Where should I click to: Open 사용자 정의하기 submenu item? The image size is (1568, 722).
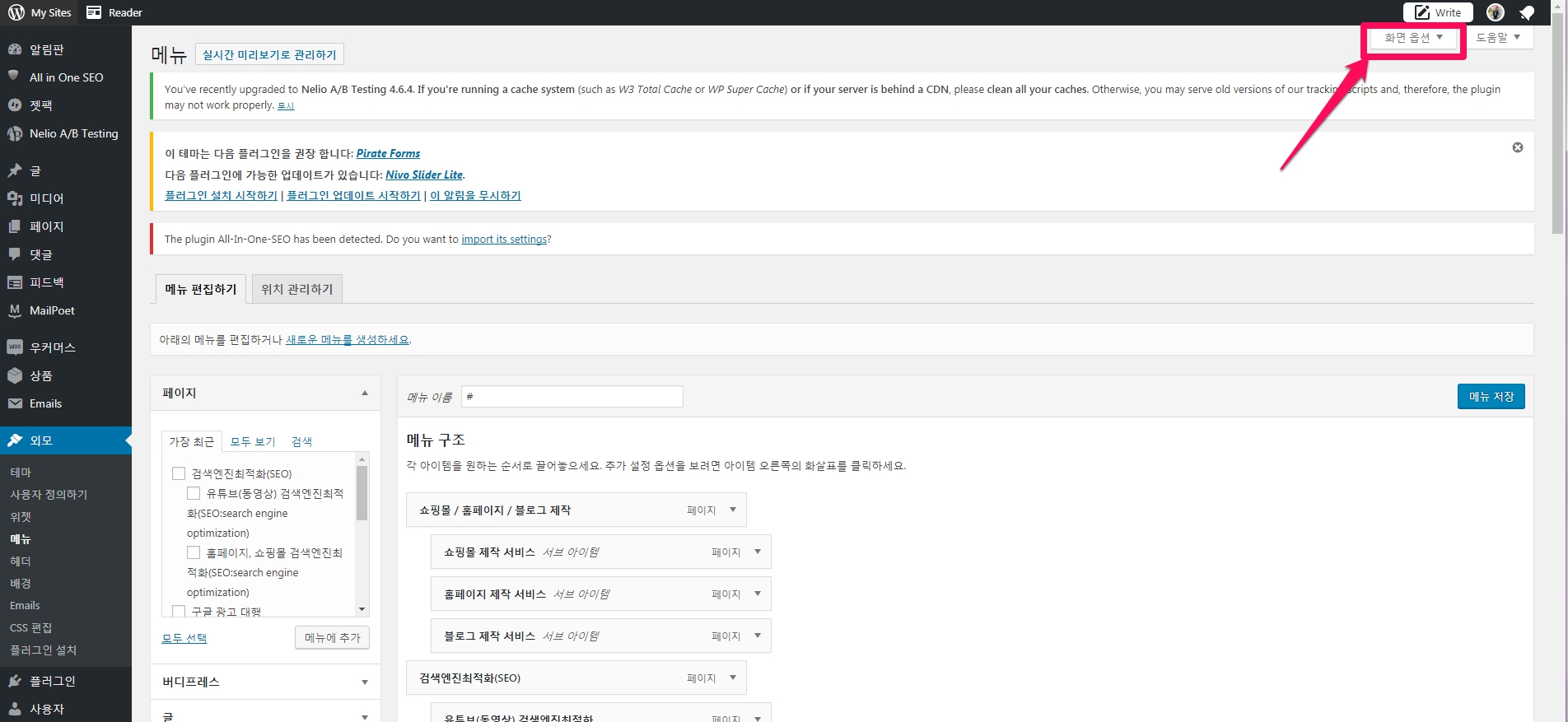click(x=49, y=495)
